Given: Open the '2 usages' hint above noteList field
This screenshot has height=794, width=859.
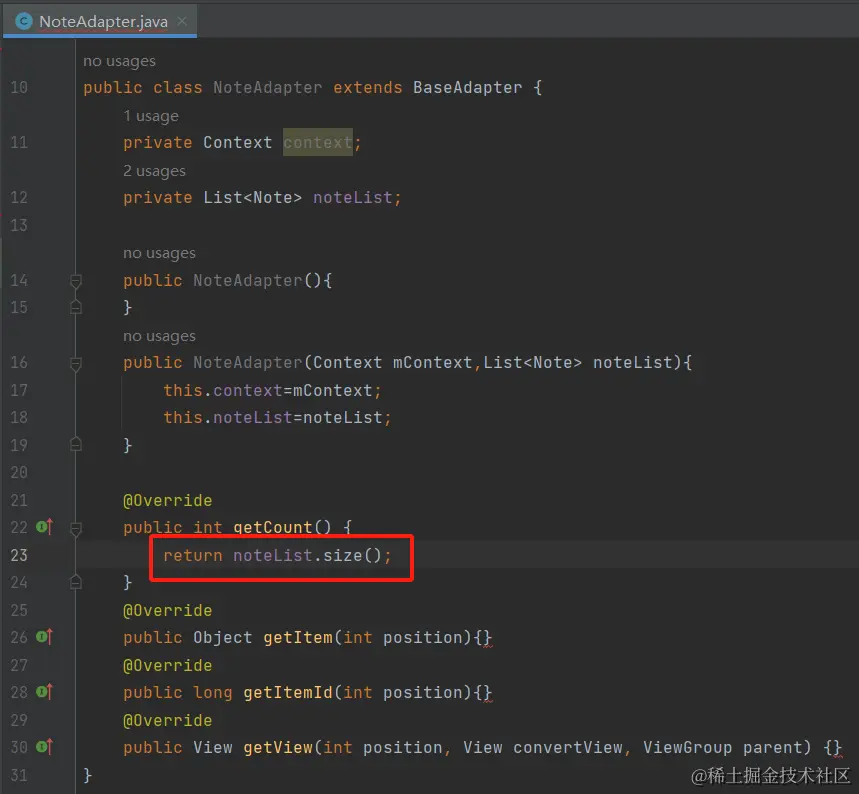Looking at the screenshot, I should tap(154, 171).
